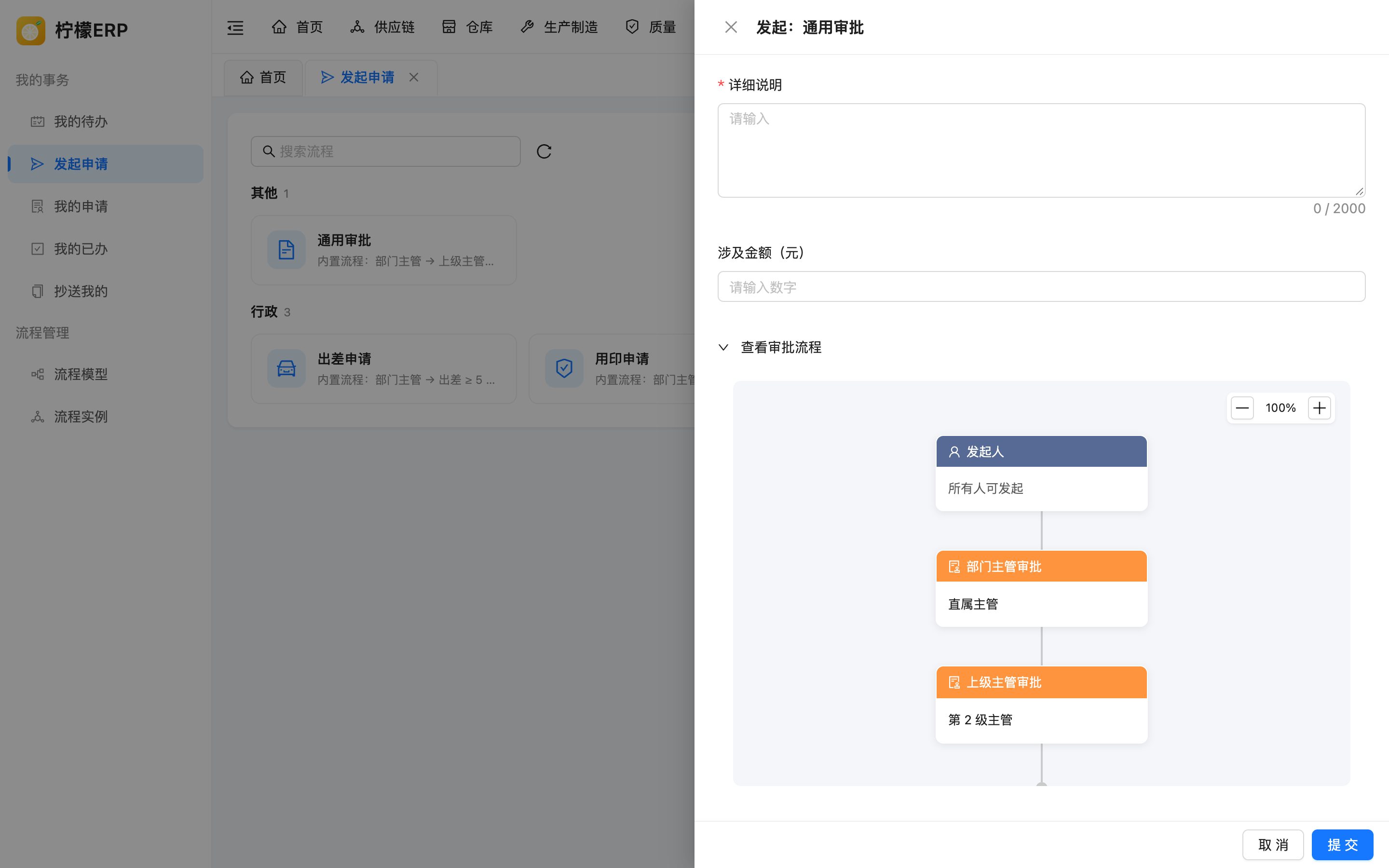Click the 100% zoom level label

click(1280, 408)
